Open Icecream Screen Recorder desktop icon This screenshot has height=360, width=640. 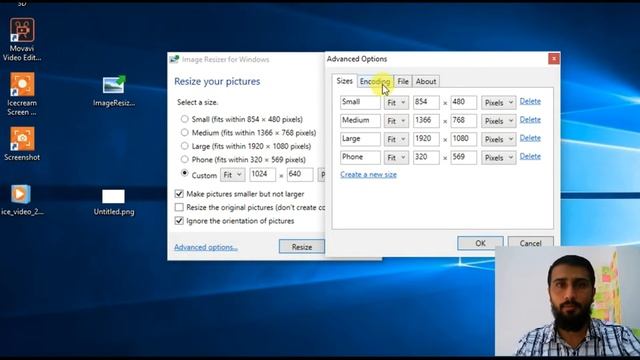(x=22, y=94)
